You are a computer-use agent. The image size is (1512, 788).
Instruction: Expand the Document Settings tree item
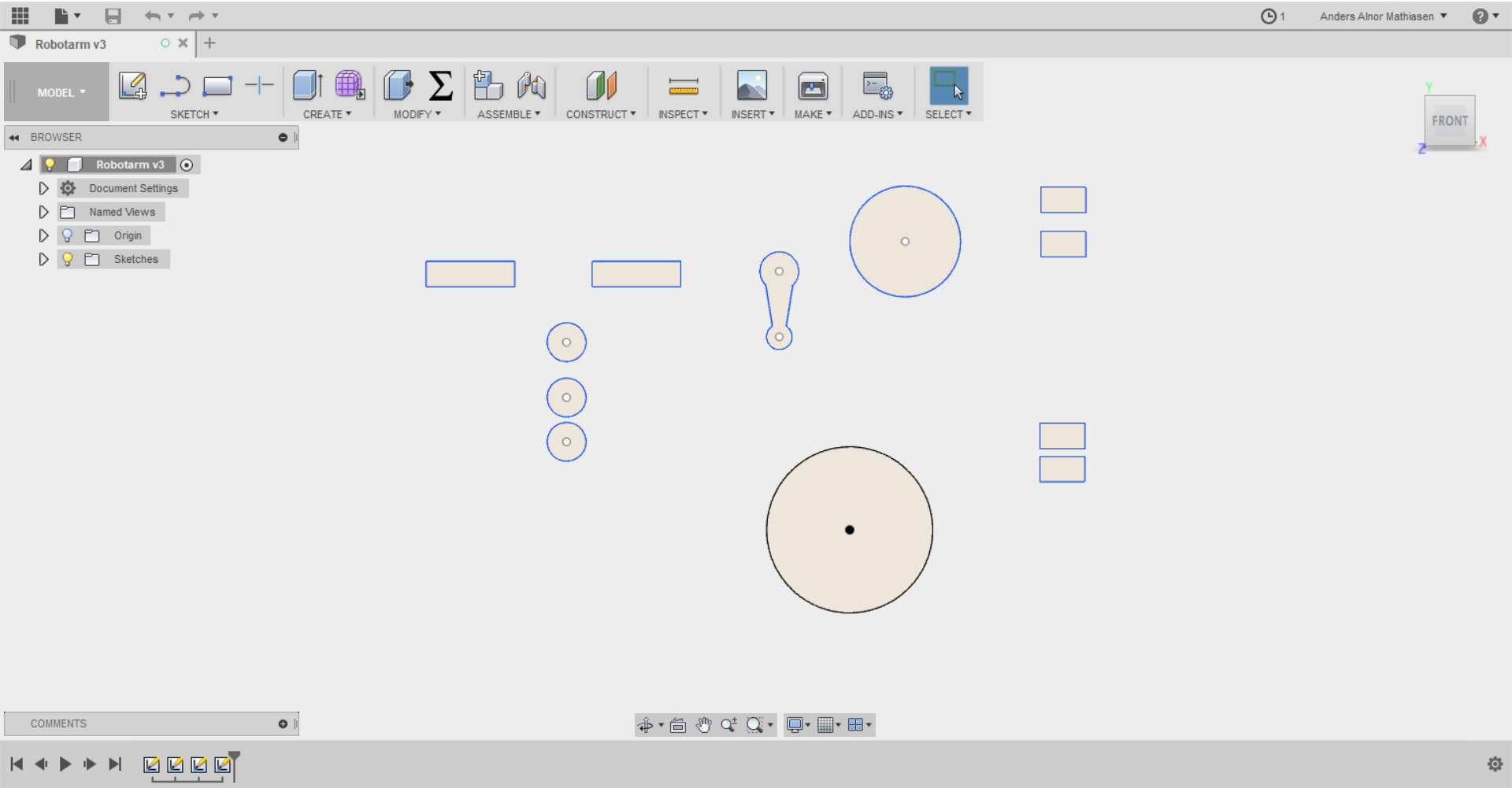click(x=43, y=188)
